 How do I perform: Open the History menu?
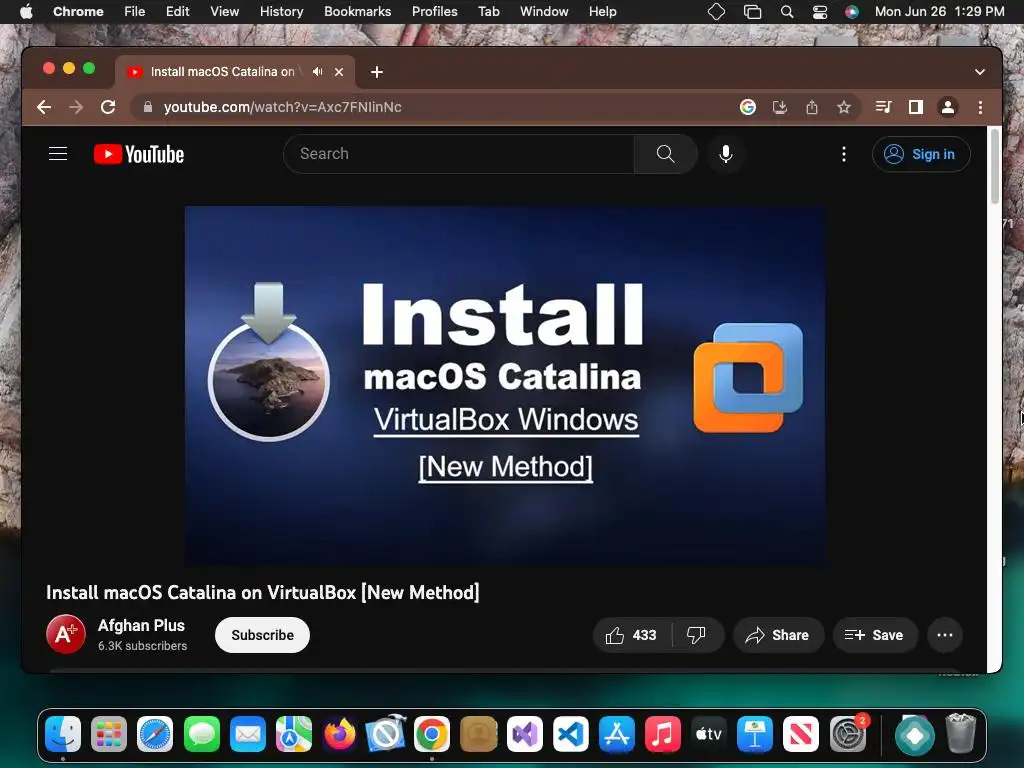(281, 12)
